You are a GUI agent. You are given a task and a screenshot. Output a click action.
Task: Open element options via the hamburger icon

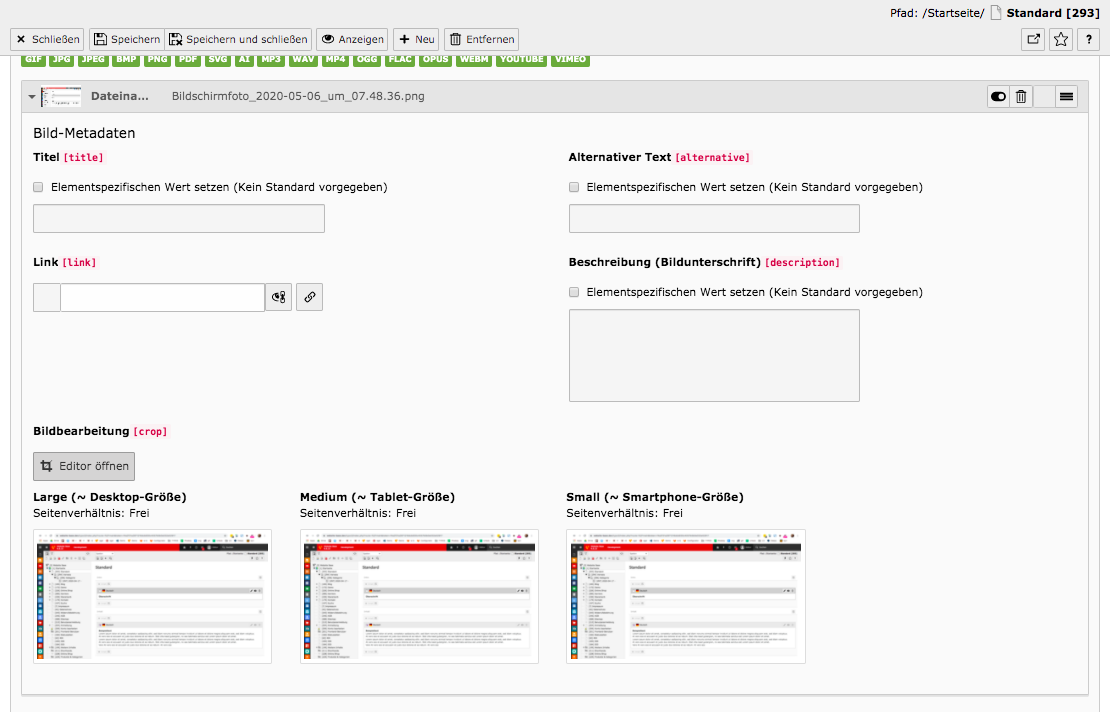tap(1066, 96)
